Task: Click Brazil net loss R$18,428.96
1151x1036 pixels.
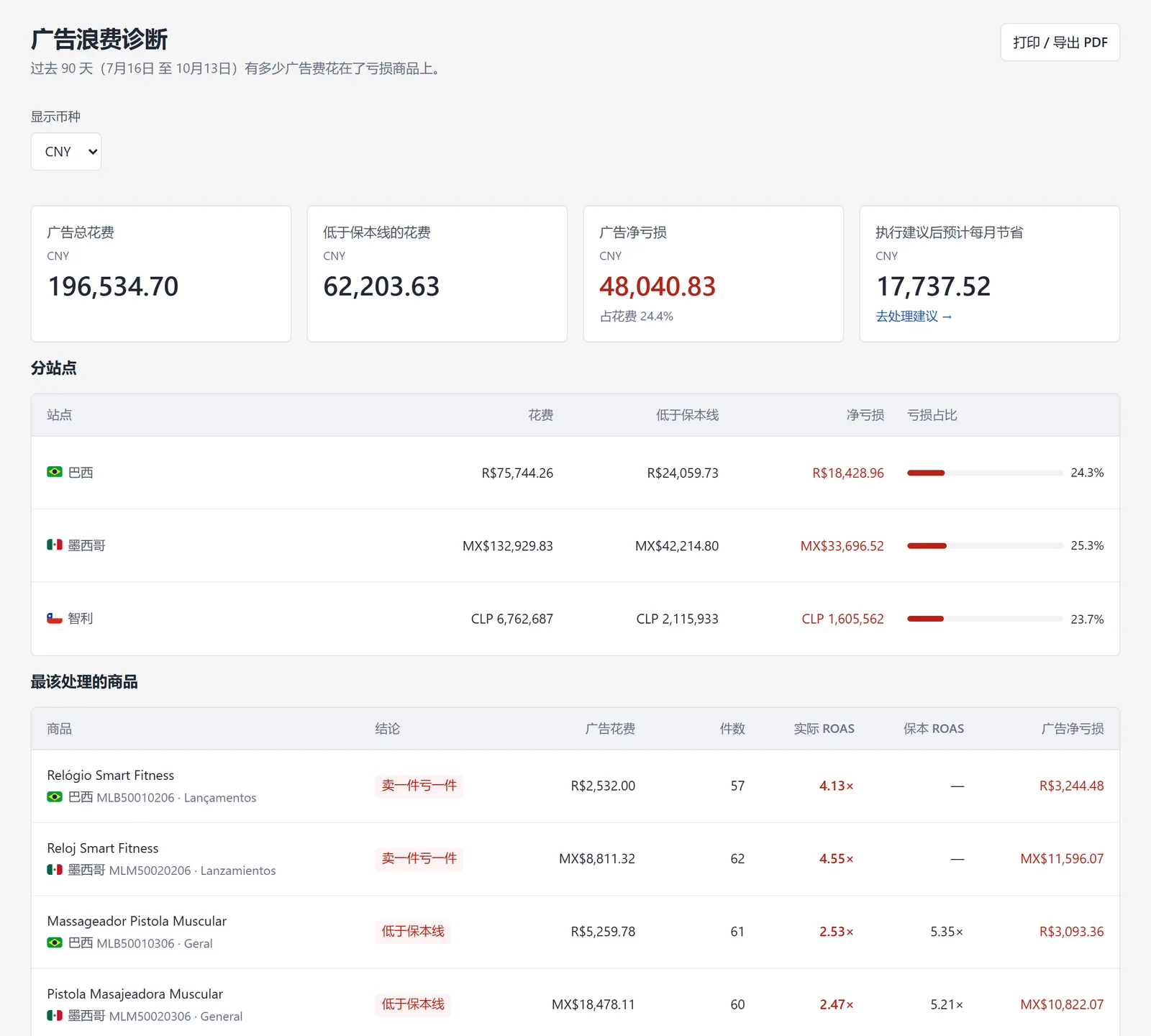Action: [x=848, y=473]
